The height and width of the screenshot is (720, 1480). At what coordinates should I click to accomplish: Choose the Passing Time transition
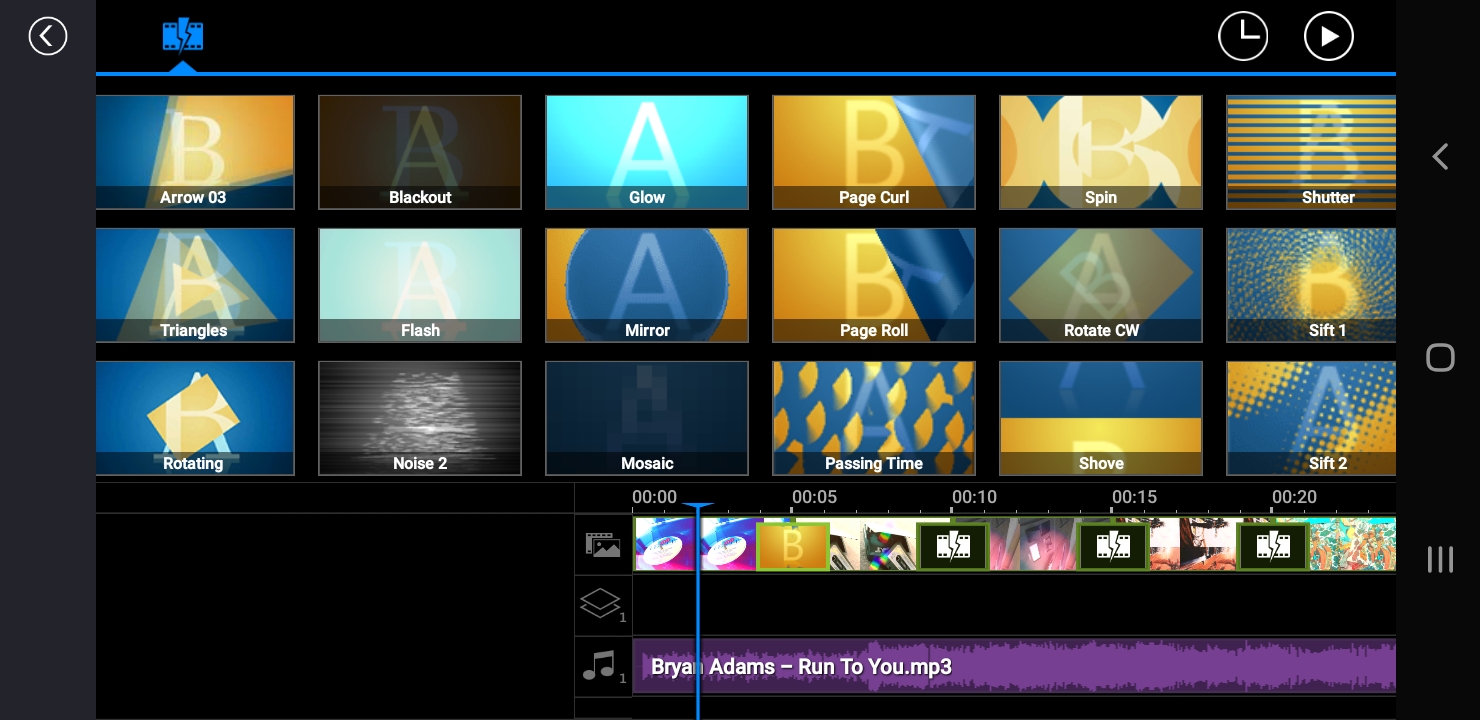(873, 418)
